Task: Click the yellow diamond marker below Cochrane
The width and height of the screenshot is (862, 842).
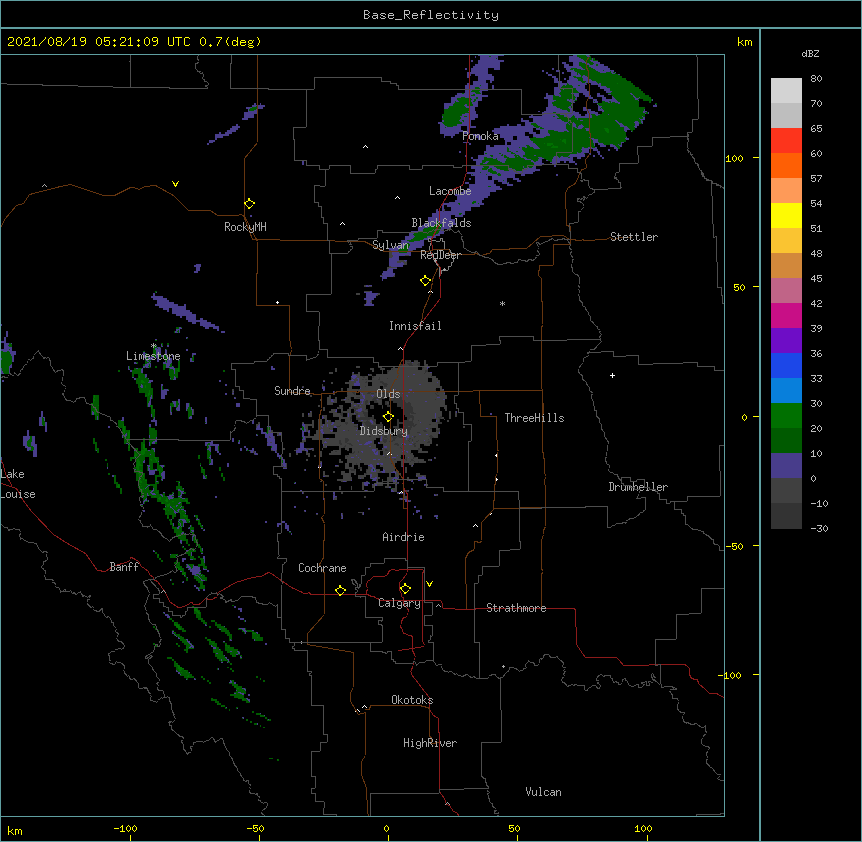Action: (x=340, y=590)
